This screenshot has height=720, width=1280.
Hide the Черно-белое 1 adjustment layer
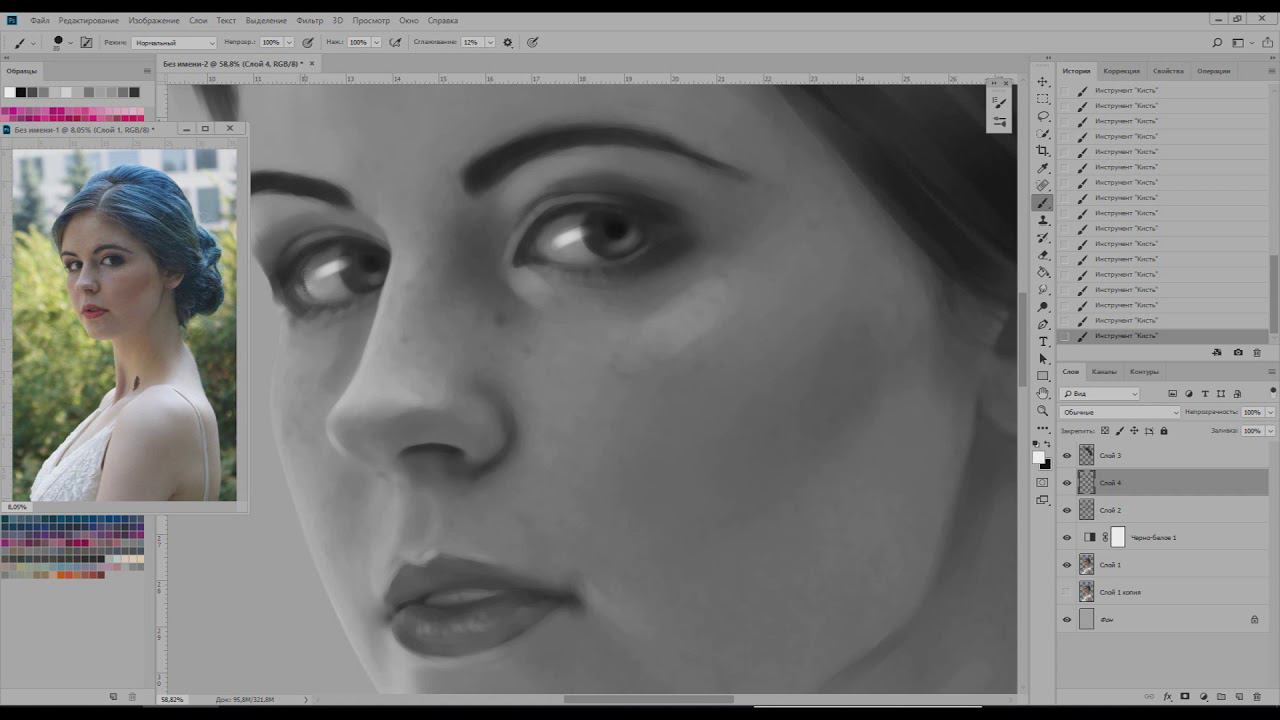click(x=1067, y=538)
